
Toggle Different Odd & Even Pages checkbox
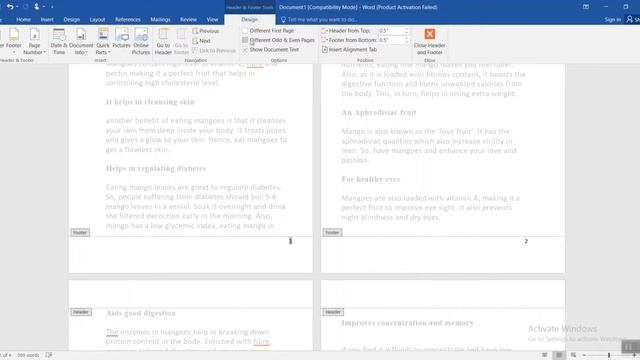[x=245, y=40]
